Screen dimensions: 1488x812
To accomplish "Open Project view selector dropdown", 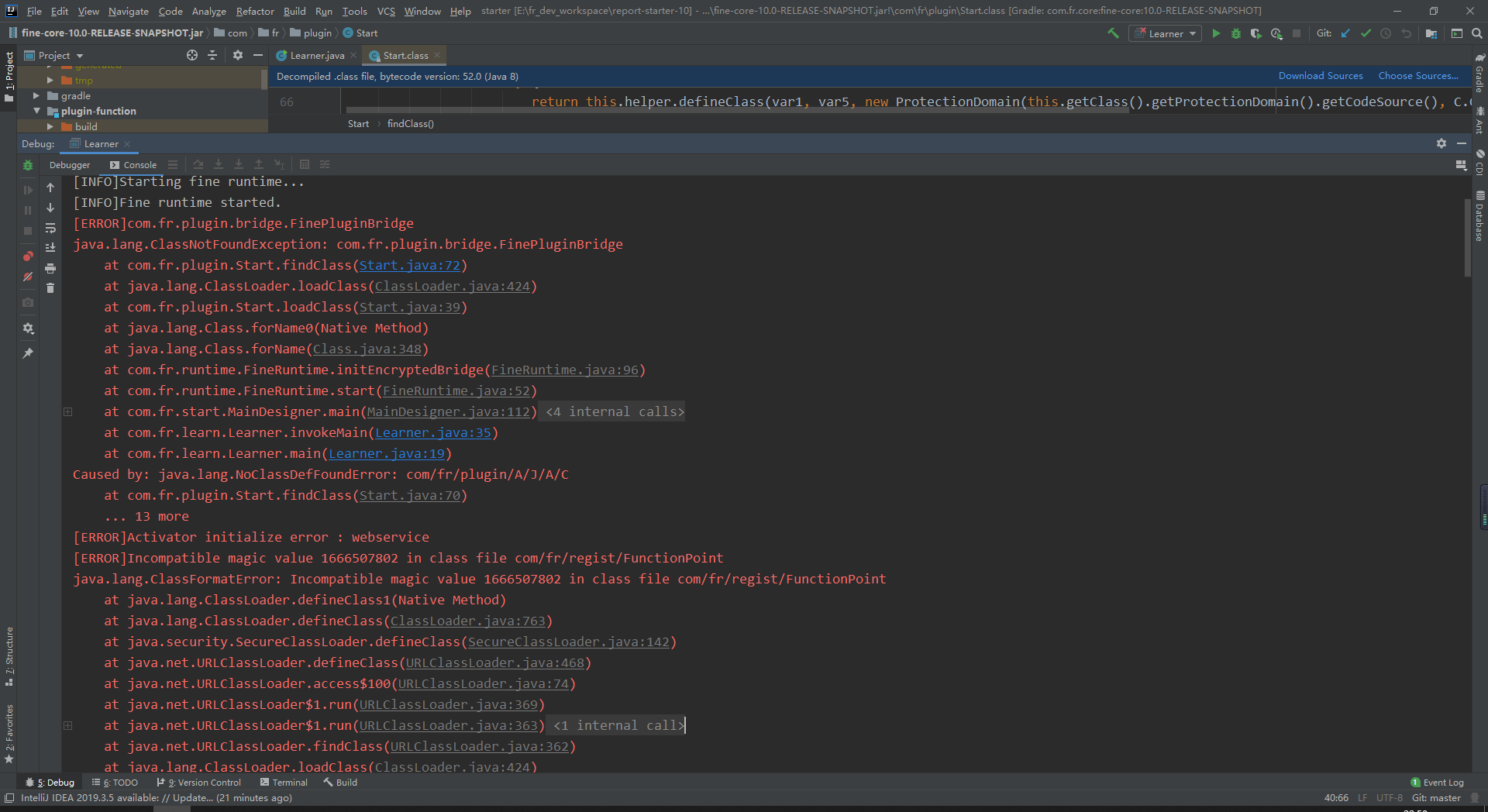I will [54, 55].
